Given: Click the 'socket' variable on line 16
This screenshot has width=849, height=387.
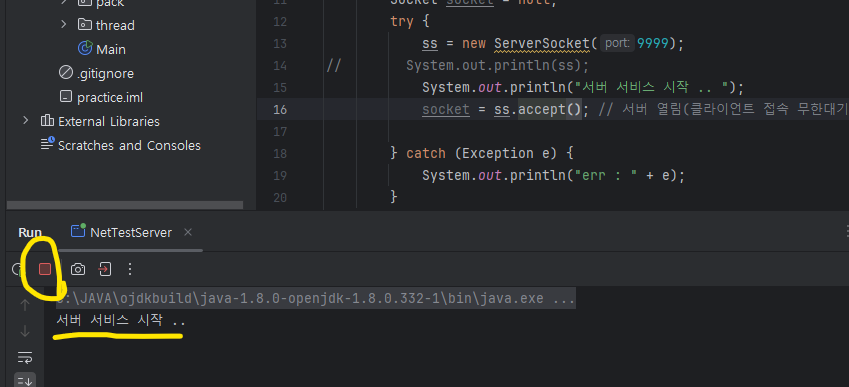Looking at the screenshot, I should [446, 109].
